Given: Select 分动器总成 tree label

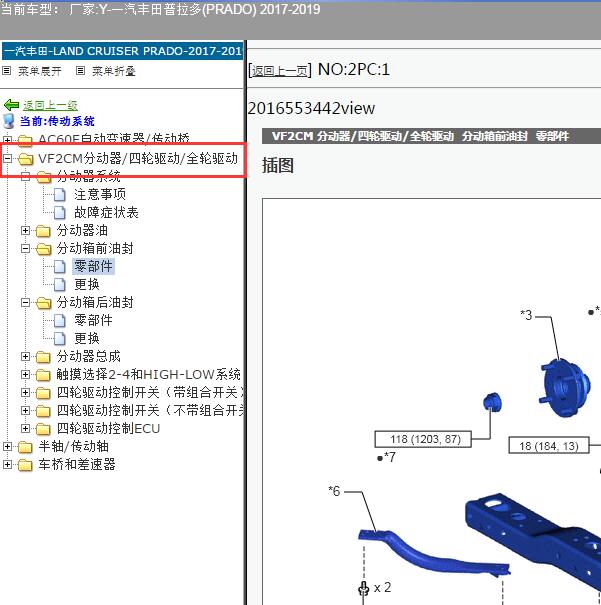Looking at the screenshot, I should tap(88, 357).
